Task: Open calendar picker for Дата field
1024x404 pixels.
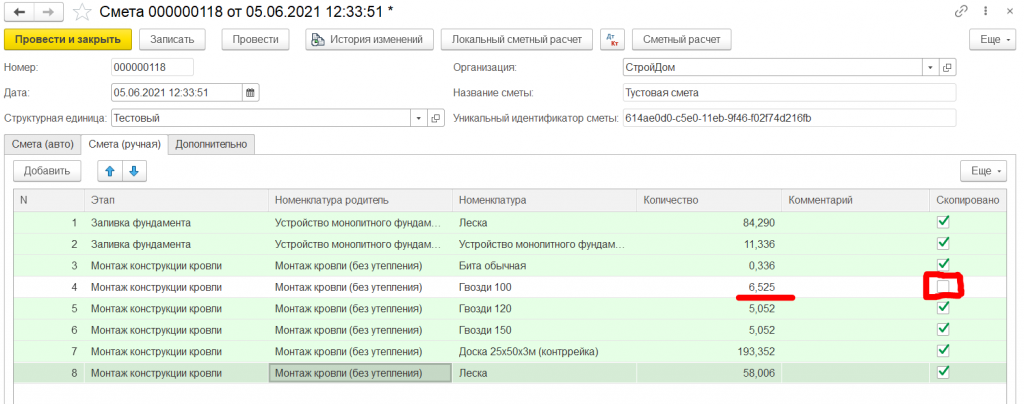Action: click(250, 92)
